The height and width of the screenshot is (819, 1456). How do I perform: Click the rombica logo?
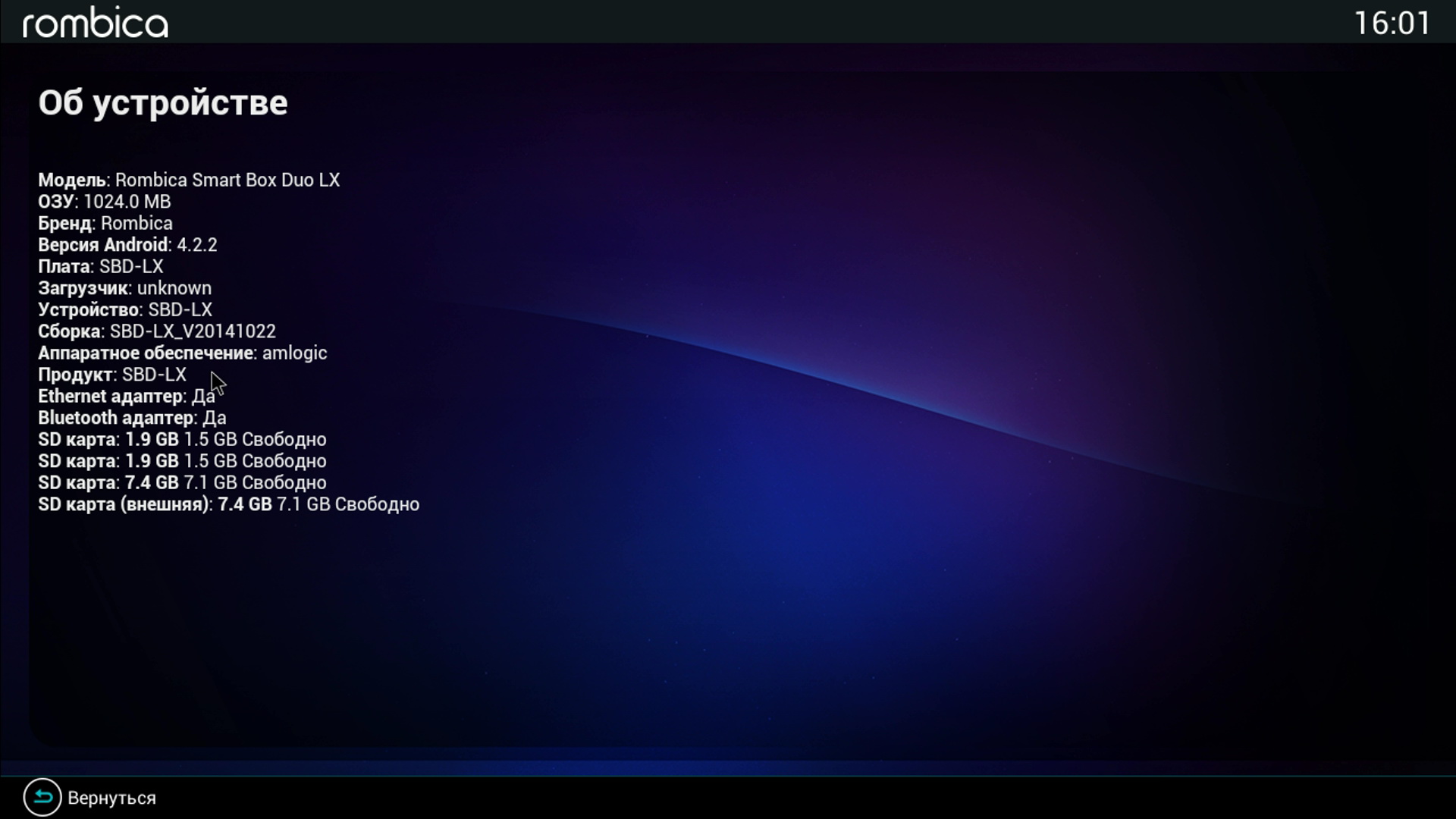click(96, 24)
